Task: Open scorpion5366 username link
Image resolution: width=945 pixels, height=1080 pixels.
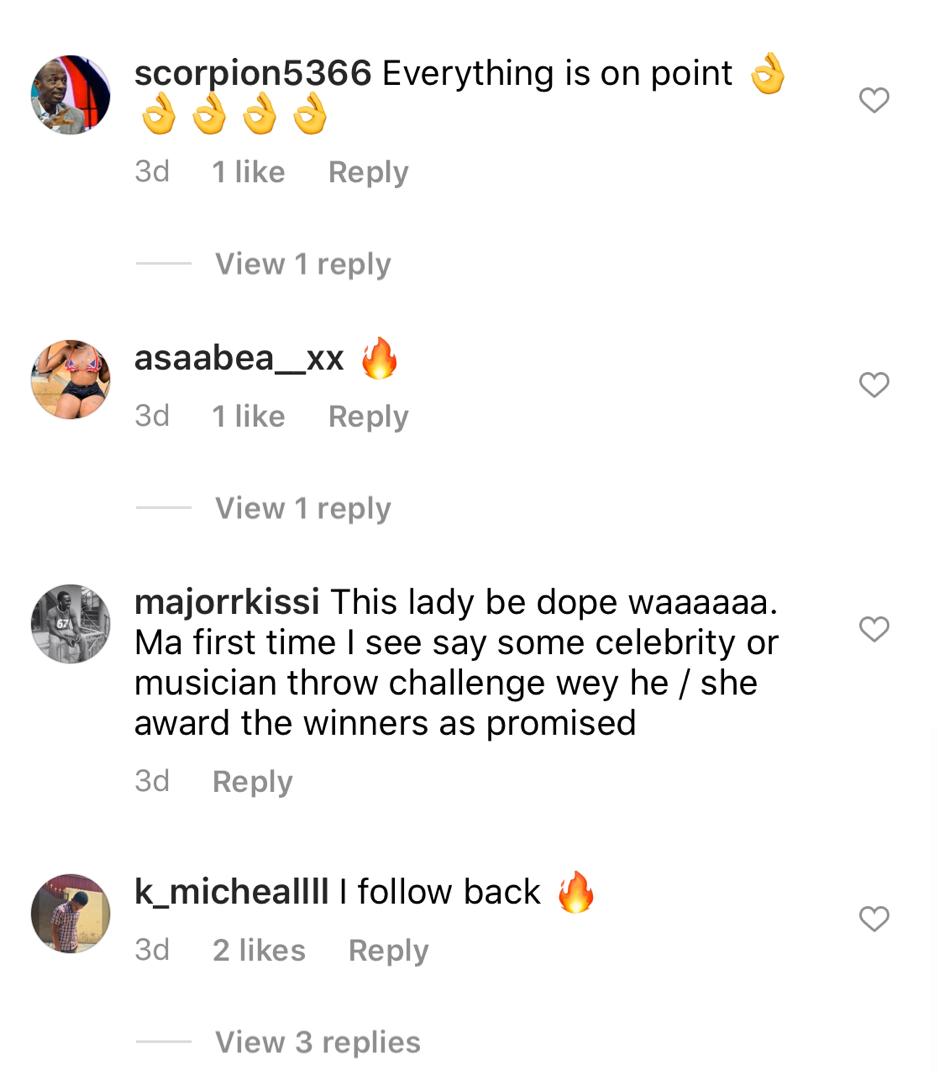Action: (253, 74)
